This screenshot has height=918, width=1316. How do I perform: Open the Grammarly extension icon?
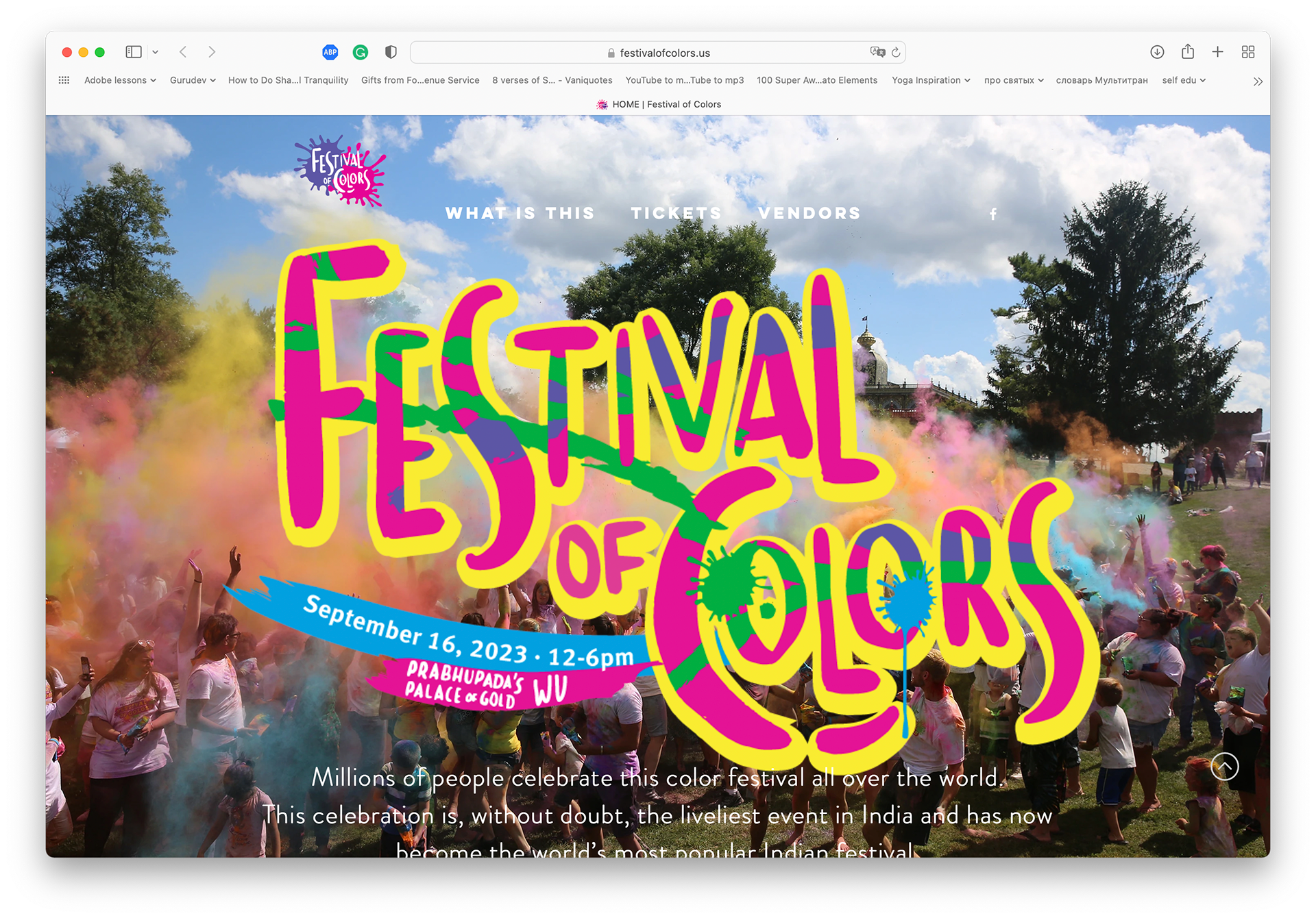[x=361, y=52]
